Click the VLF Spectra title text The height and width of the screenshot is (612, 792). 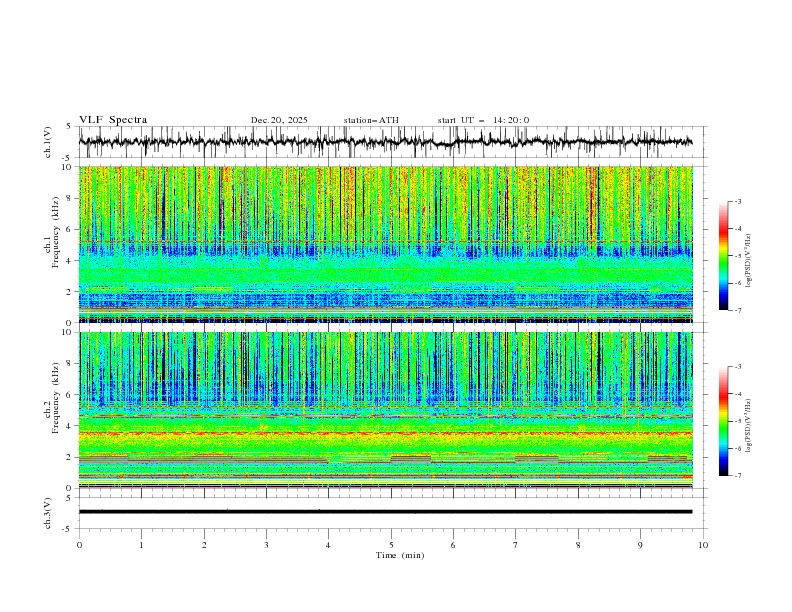[113, 120]
